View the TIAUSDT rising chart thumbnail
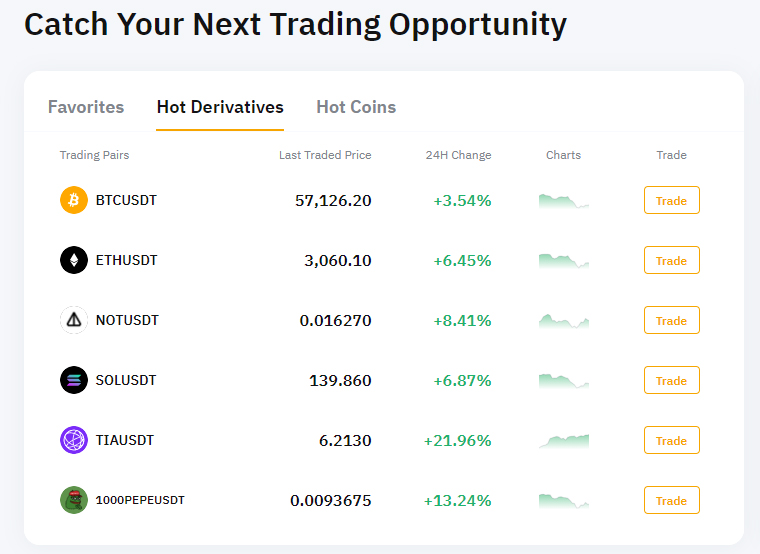This screenshot has height=554, width=760. pyautogui.click(x=563, y=440)
